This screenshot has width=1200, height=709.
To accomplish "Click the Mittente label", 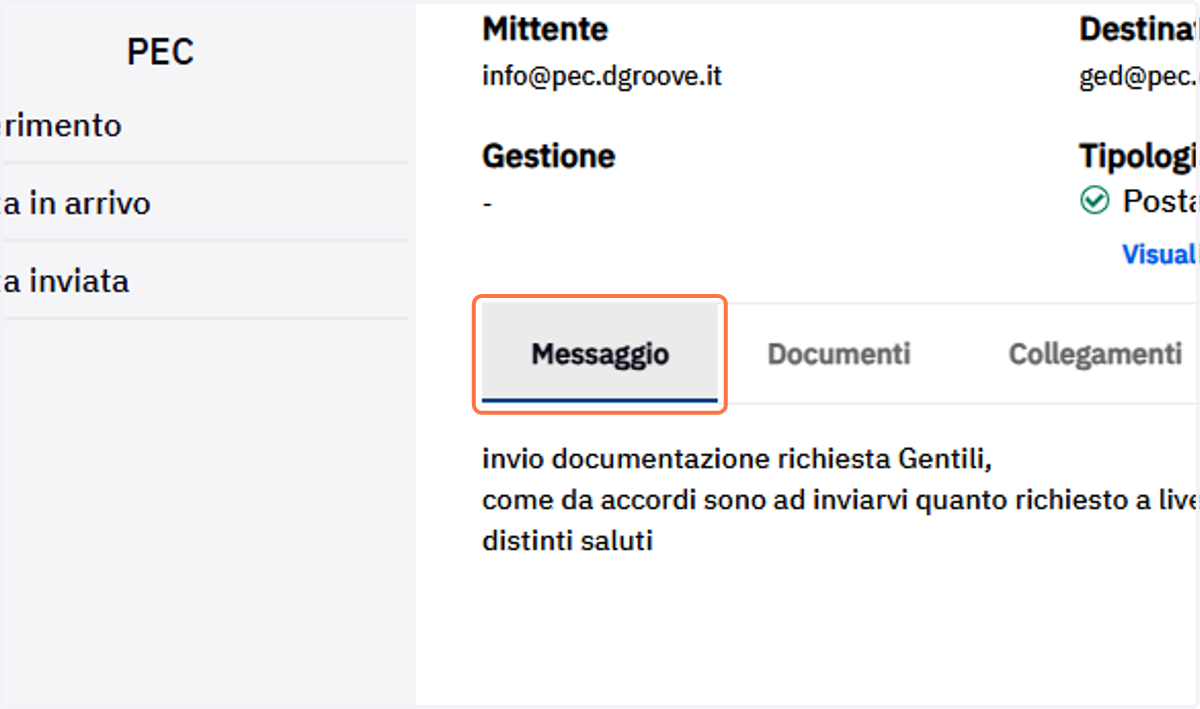I will 545,29.
